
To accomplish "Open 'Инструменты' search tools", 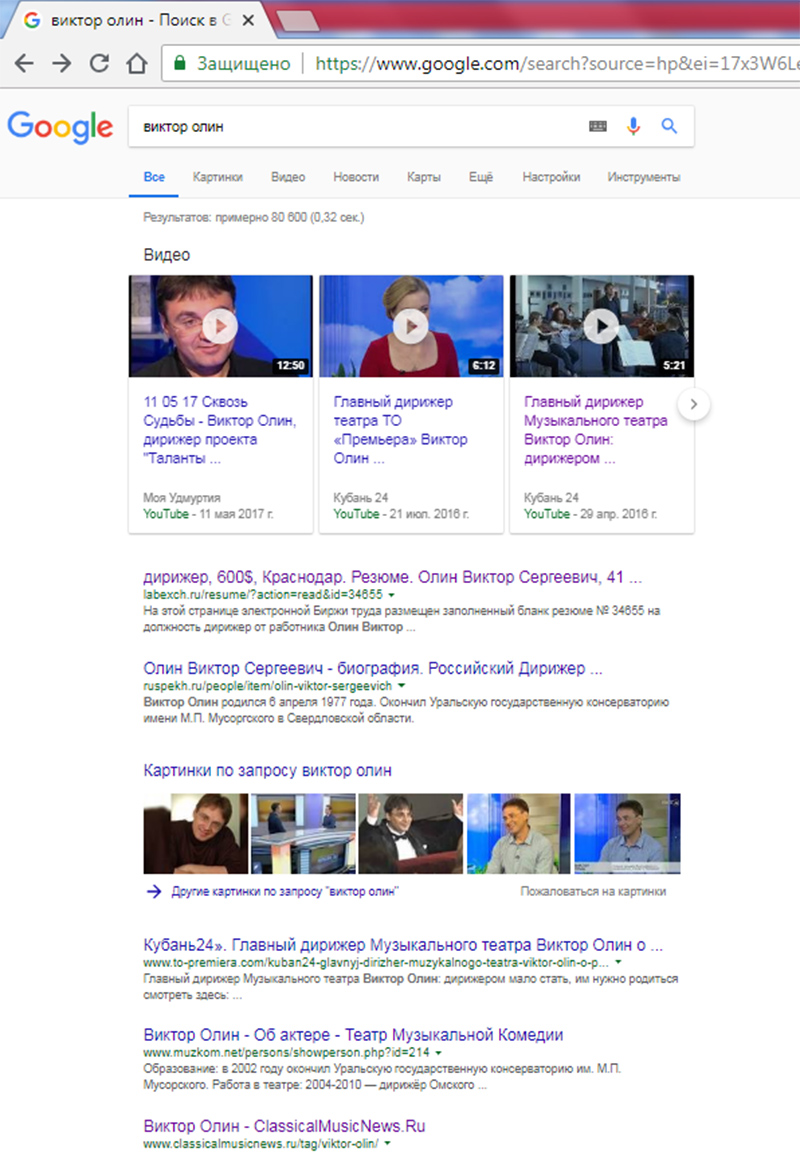I will pos(644,177).
